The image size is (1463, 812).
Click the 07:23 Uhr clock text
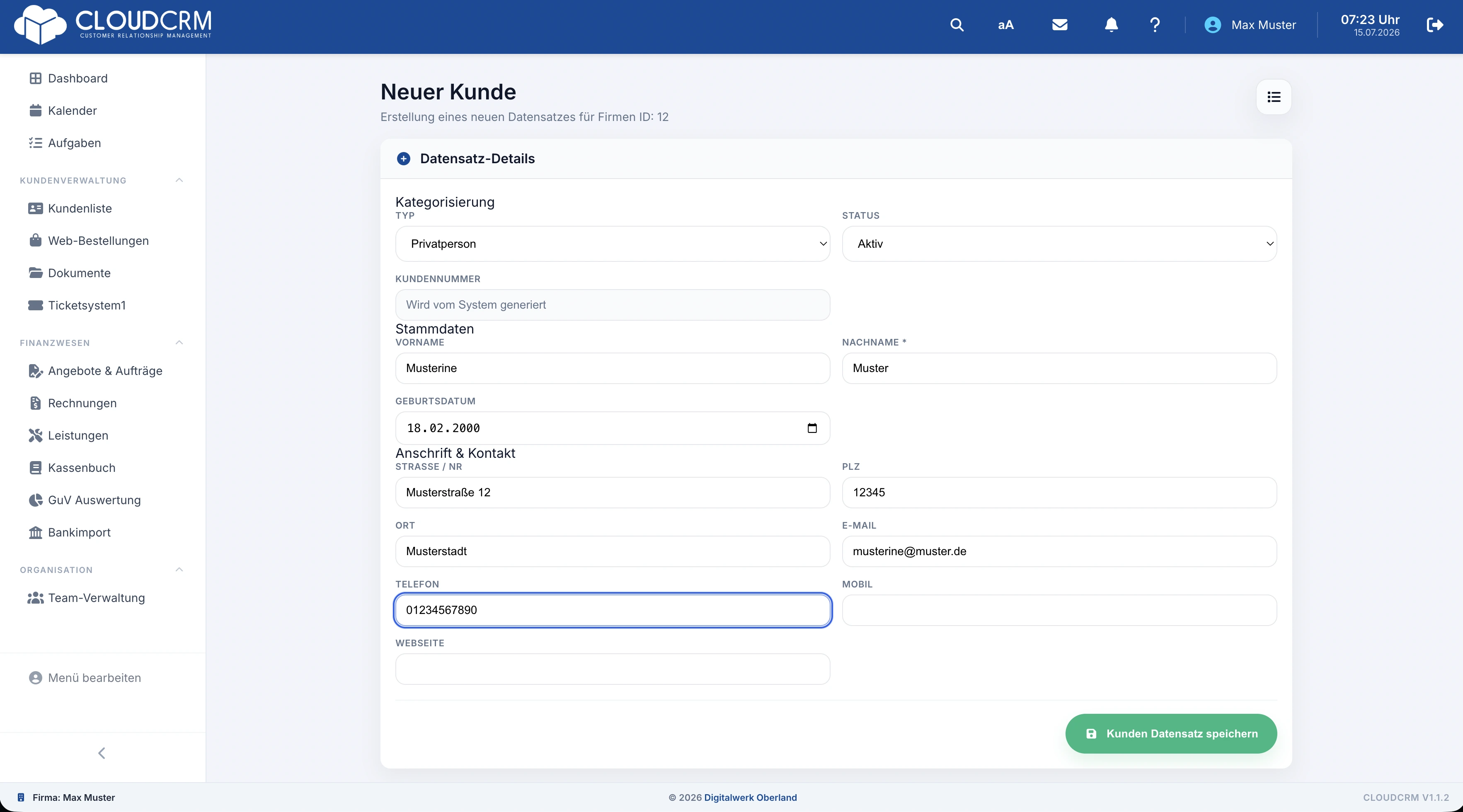click(x=1370, y=19)
